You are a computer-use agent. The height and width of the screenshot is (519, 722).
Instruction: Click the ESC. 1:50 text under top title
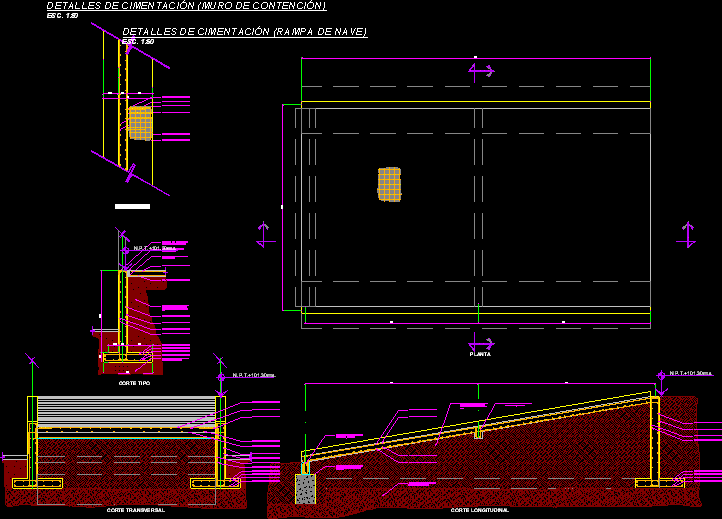(x=62, y=16)
